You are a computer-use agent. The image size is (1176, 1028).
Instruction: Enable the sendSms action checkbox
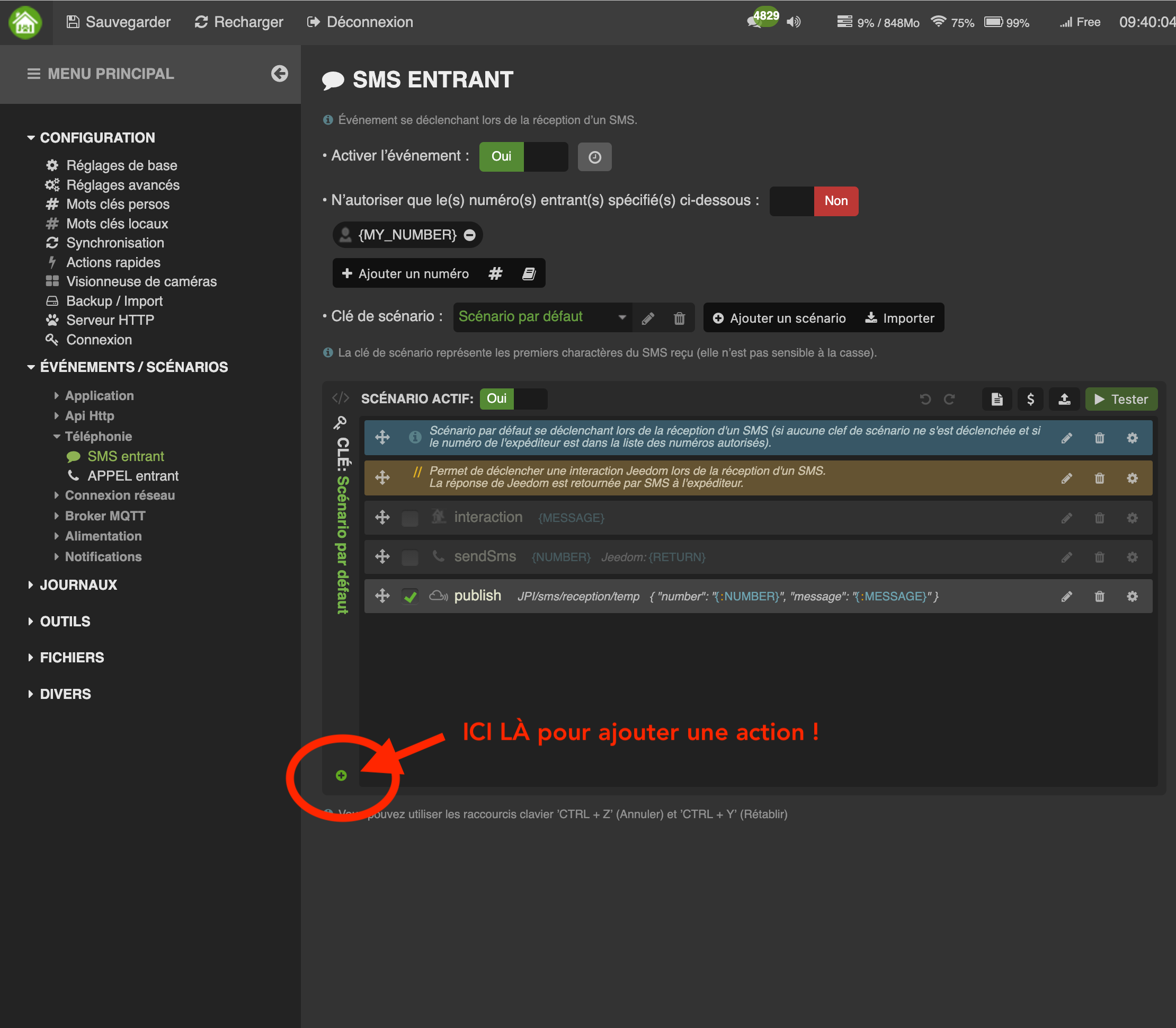coord(410,557)
